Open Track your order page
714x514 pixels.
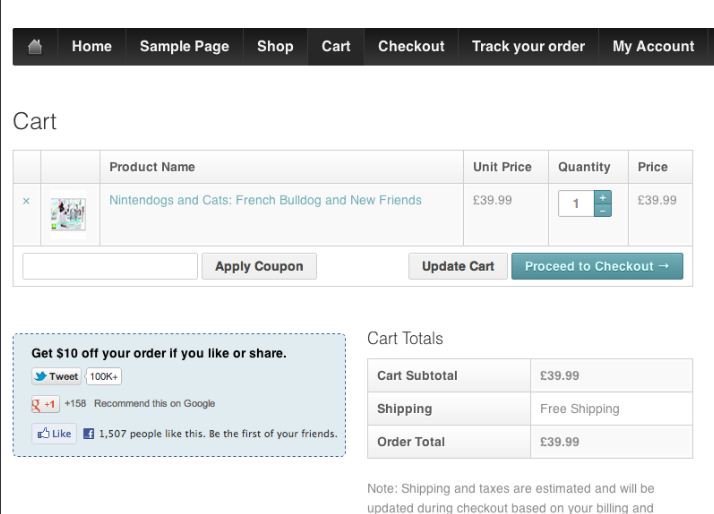[x=528, y=46]
